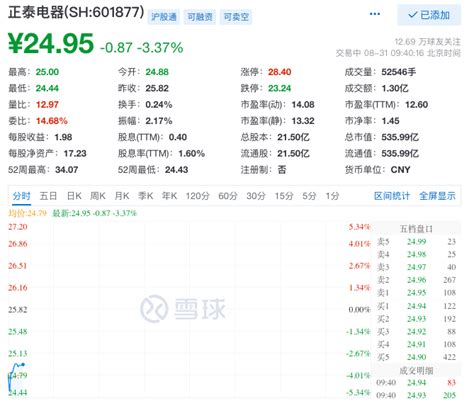Select the 季K chart tab

tap(146, 196)
